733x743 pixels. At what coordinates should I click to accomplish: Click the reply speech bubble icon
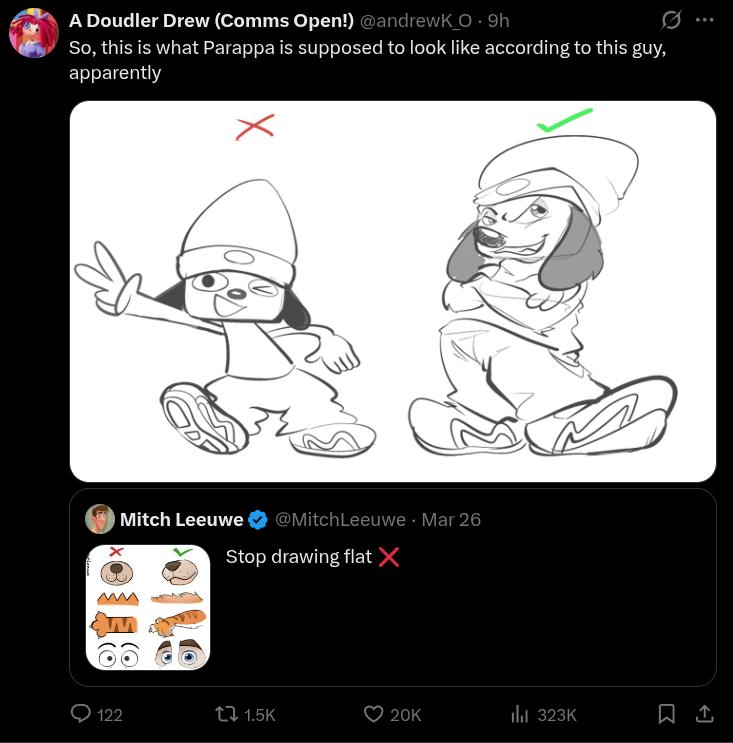pyautogui.click(x=81, y=714)
